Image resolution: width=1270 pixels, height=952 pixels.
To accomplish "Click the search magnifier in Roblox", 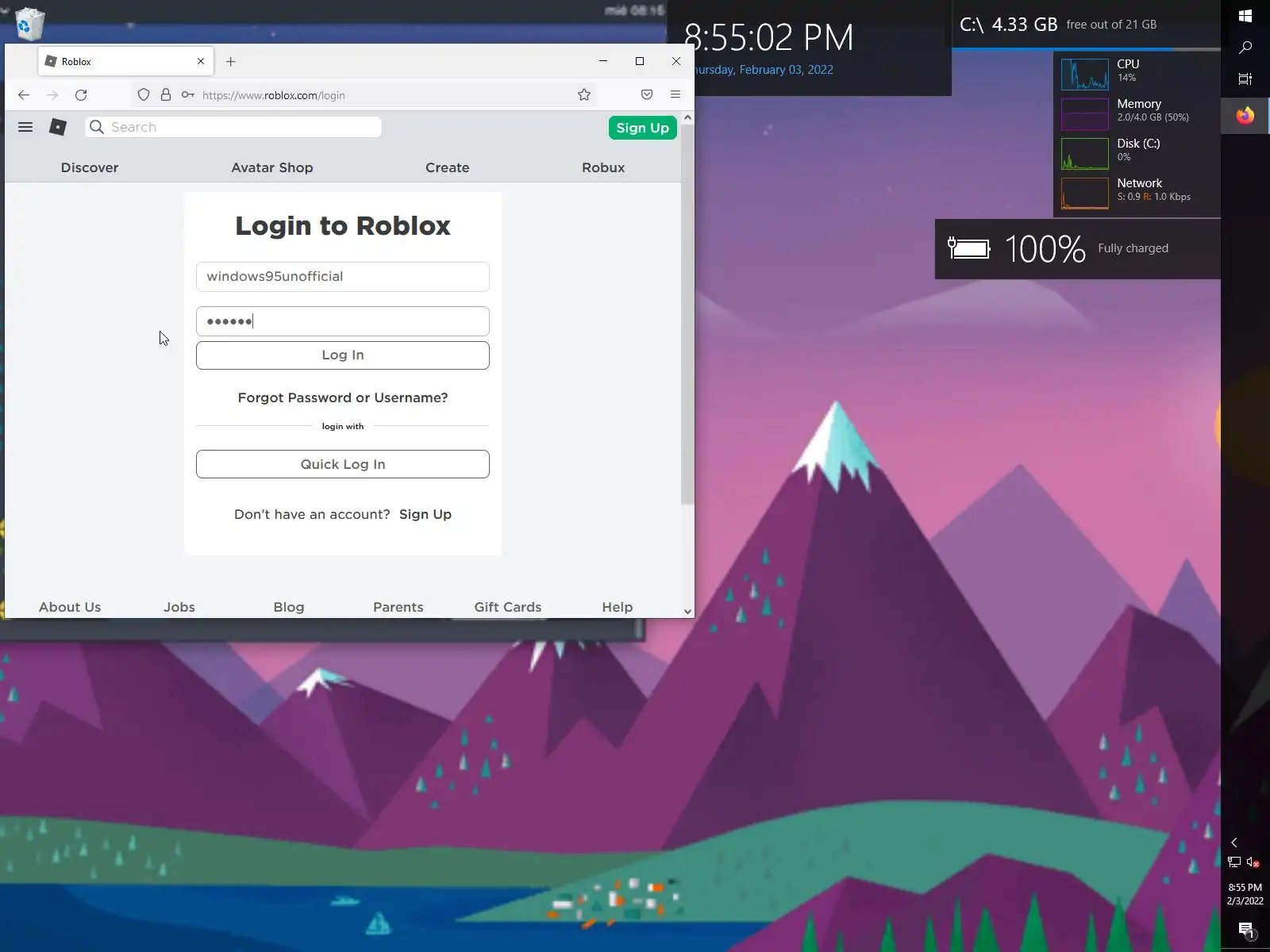I will coord(97,127).
